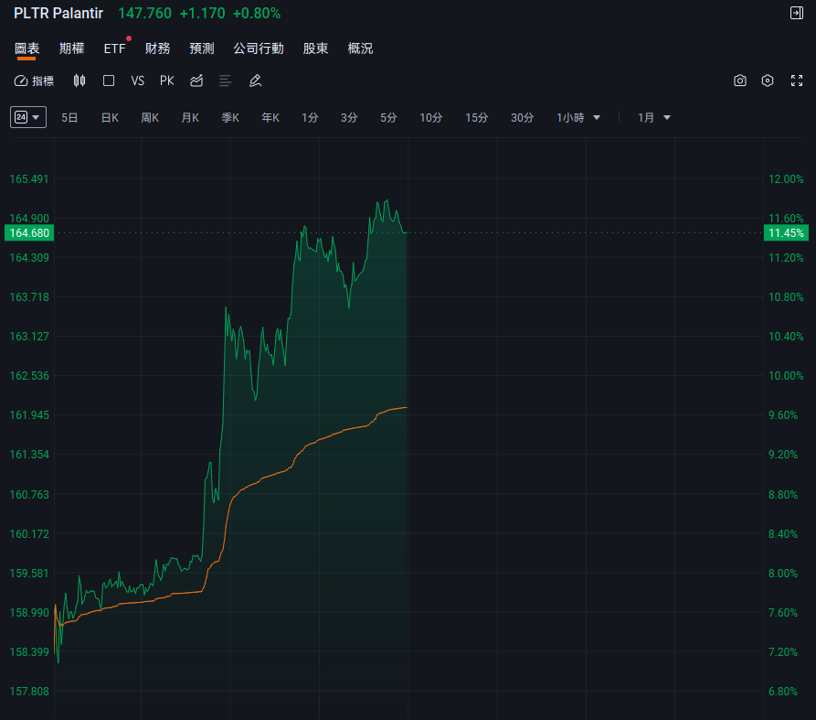Open the 指標 indicators panel
Viewport: 816px width, 720px height.
coord(34,81)
